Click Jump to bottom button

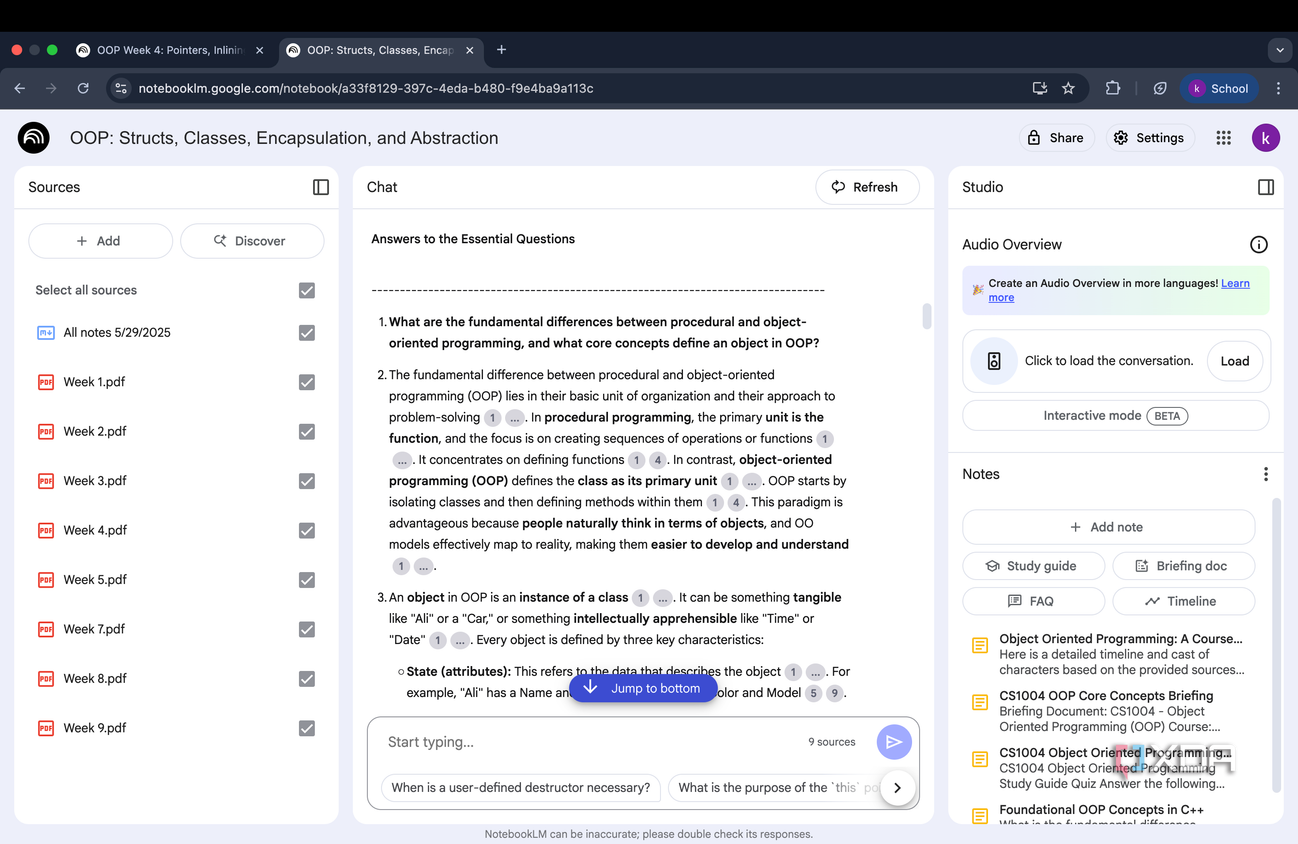(x=643, y=688)
